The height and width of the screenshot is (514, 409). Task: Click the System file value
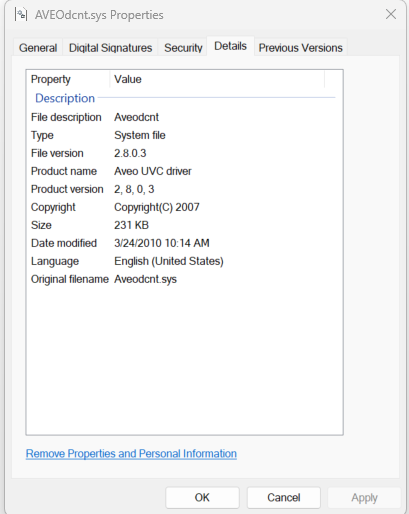pos(140,135)
